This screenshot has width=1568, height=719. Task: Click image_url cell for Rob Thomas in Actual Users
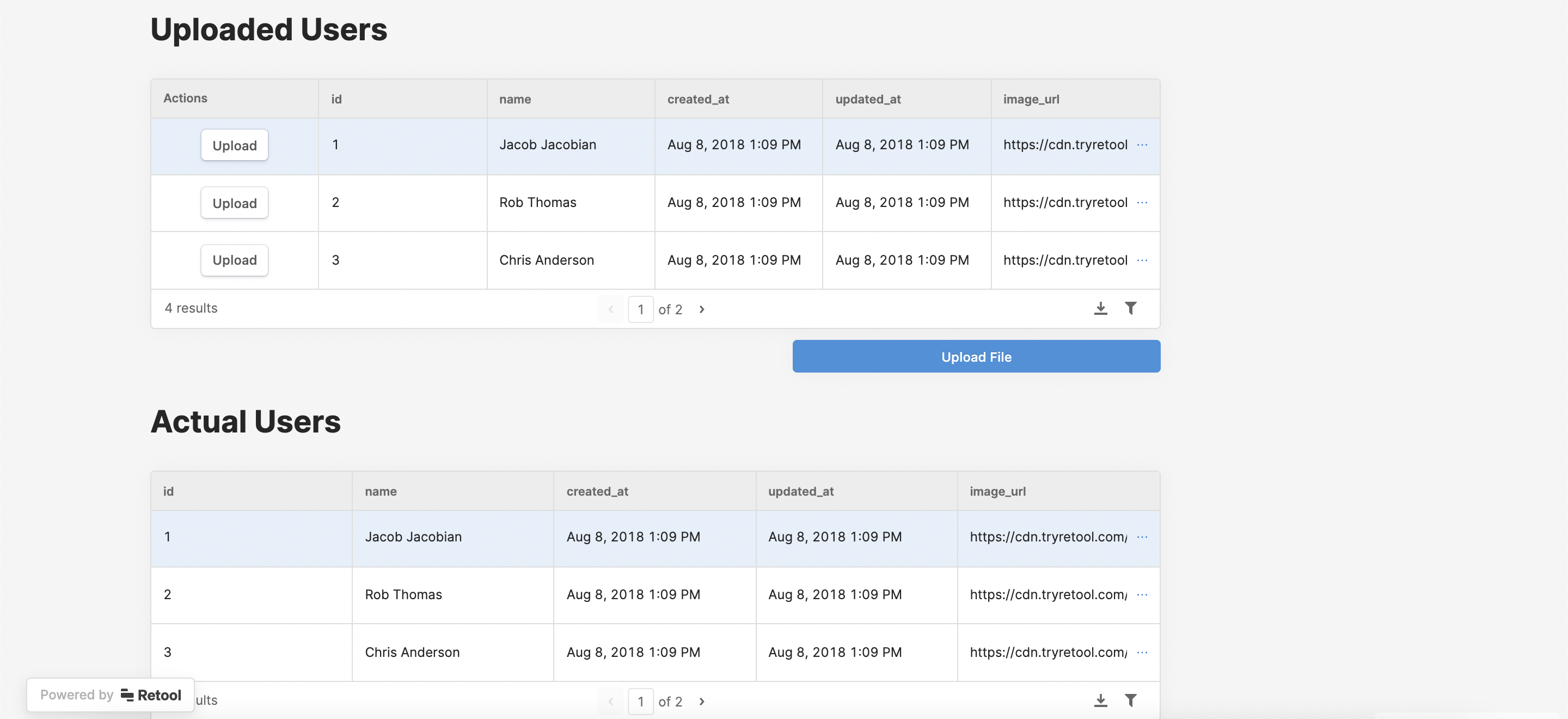tap(1058, 595)
